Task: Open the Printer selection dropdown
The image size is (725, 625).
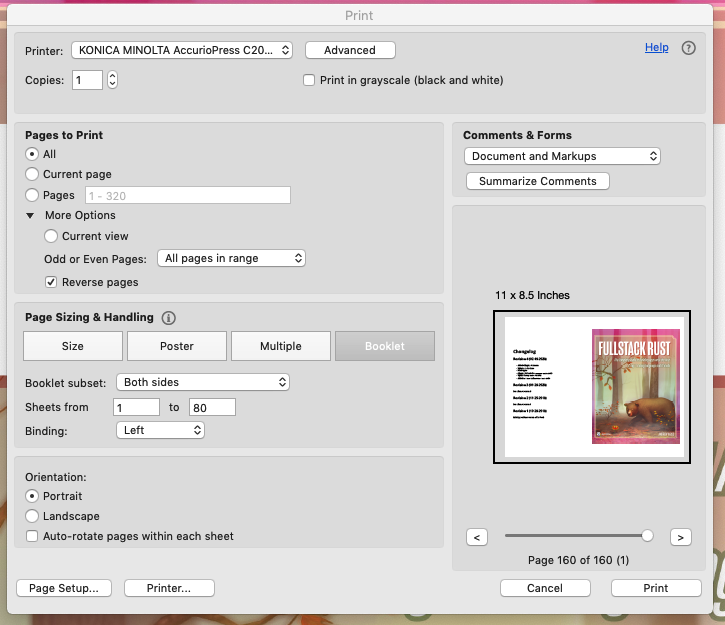Action: click(x=182, y=50)
